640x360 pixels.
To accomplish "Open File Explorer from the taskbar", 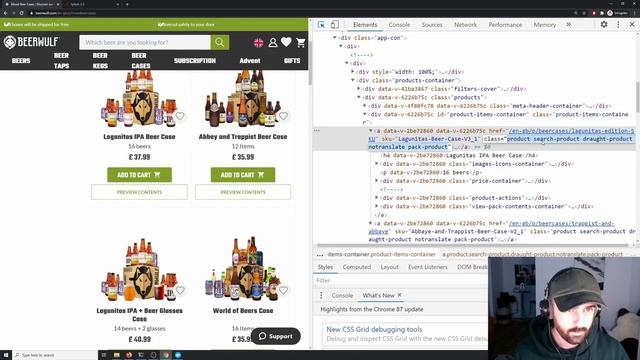I will (116, 355).
